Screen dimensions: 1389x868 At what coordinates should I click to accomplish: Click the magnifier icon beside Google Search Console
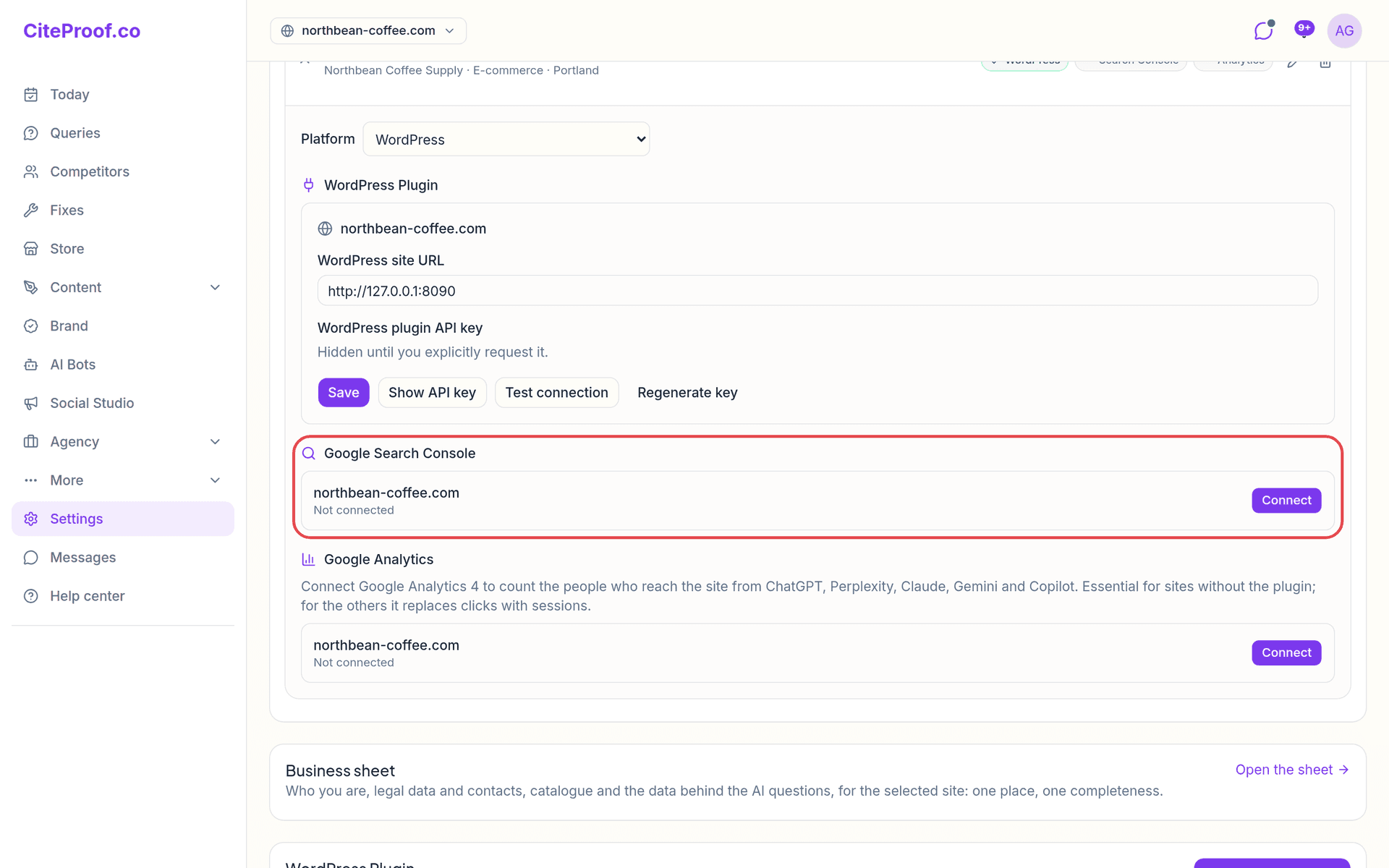[x=309, y=454]
